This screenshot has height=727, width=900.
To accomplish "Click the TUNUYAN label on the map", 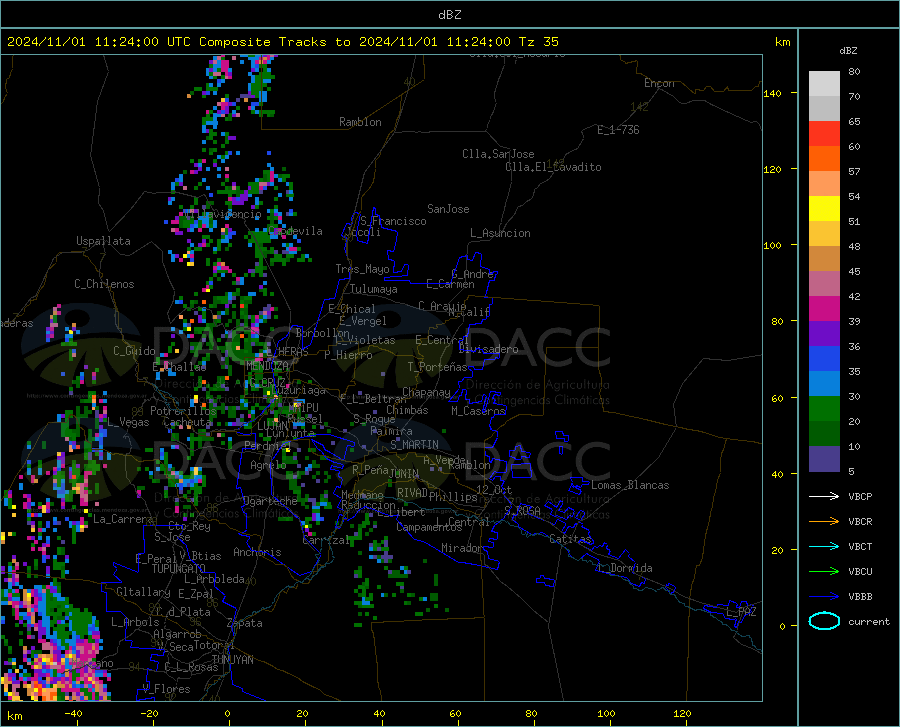I will click(x=232, y=660).
